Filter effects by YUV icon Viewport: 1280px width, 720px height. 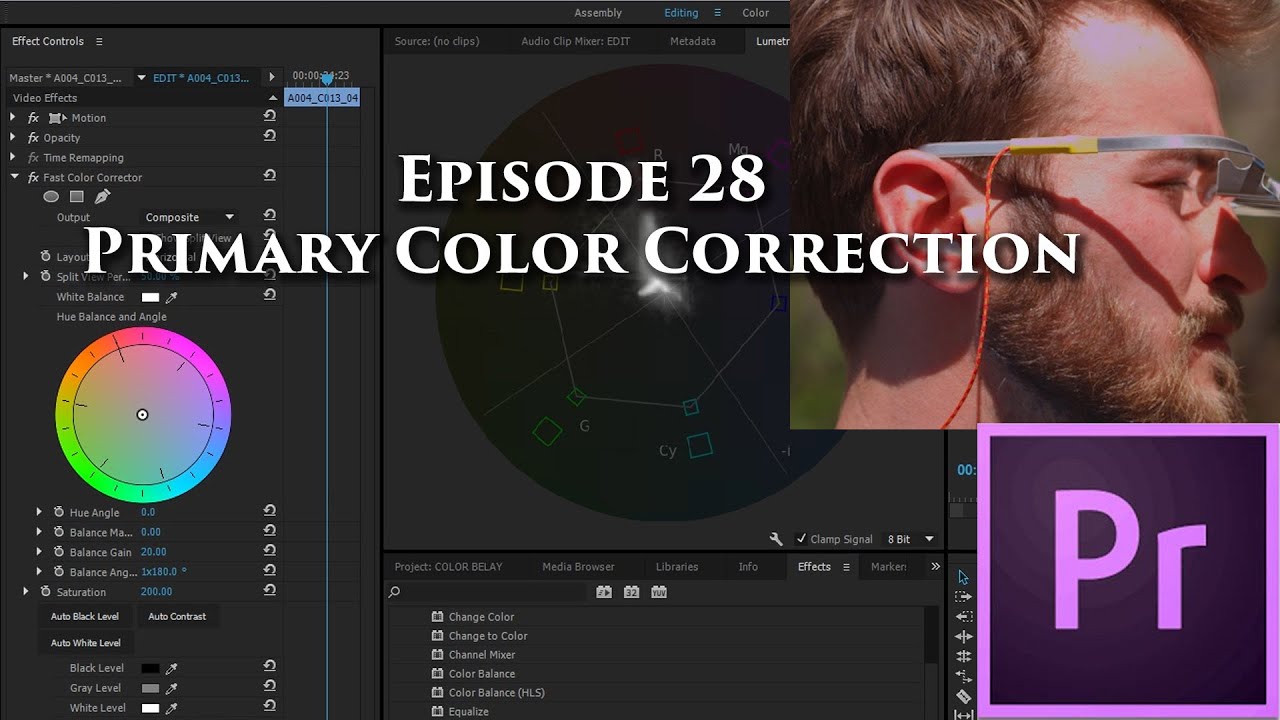[658, 592]
